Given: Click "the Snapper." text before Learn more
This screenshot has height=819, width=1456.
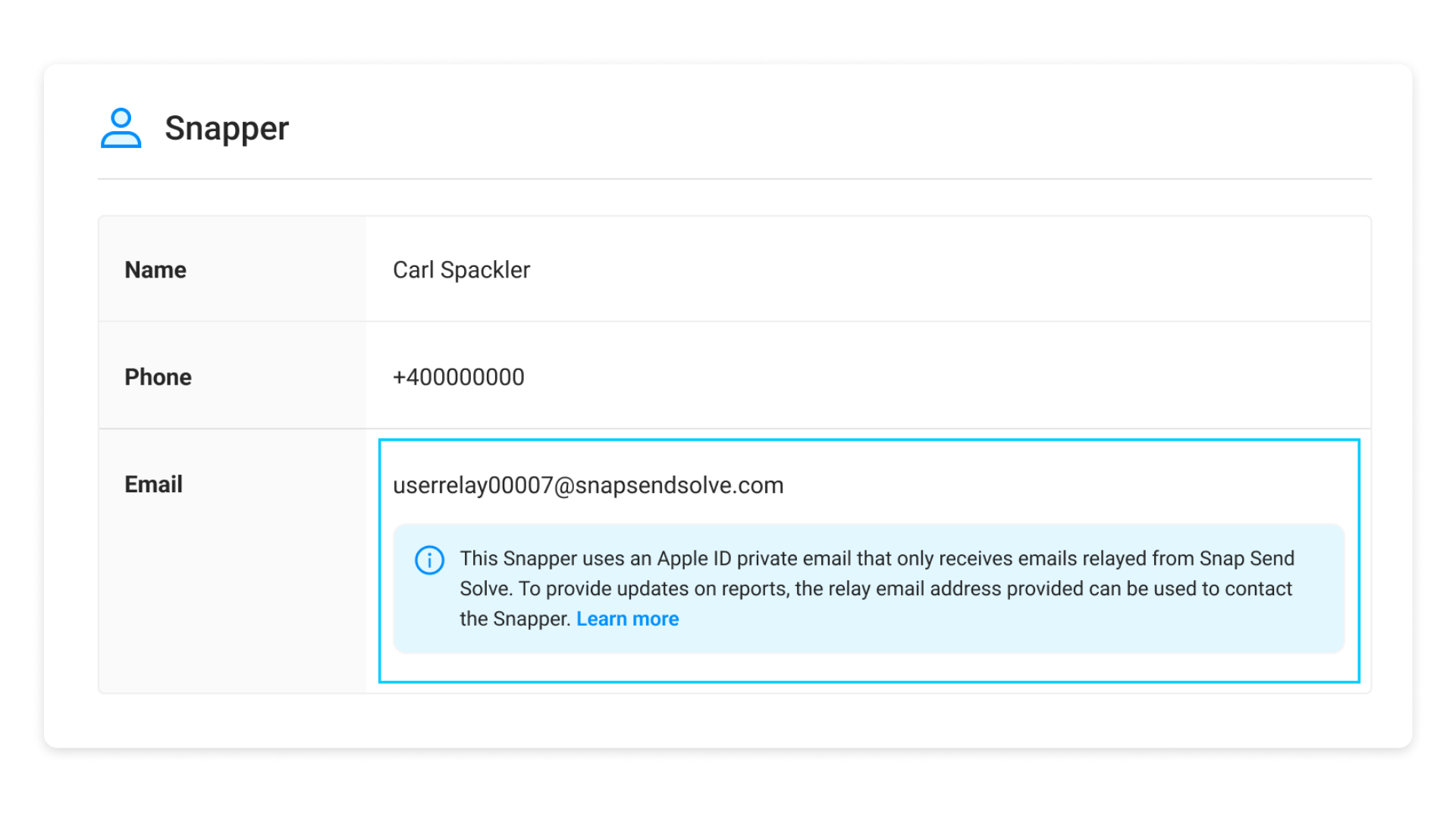Looking at the screenshot, I should click(515, 619).
